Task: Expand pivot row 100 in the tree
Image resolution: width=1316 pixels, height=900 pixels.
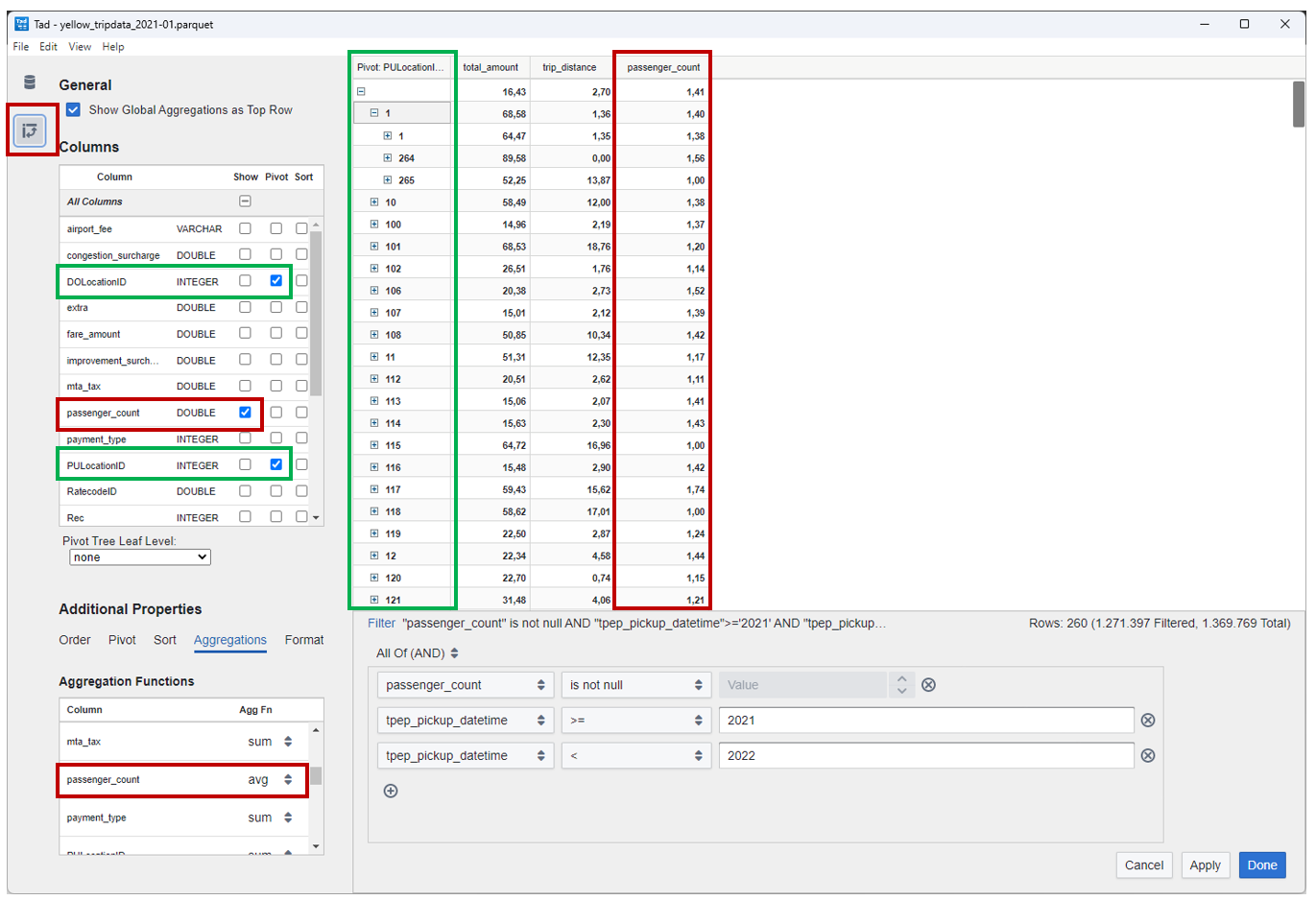Action: (372, 224)
